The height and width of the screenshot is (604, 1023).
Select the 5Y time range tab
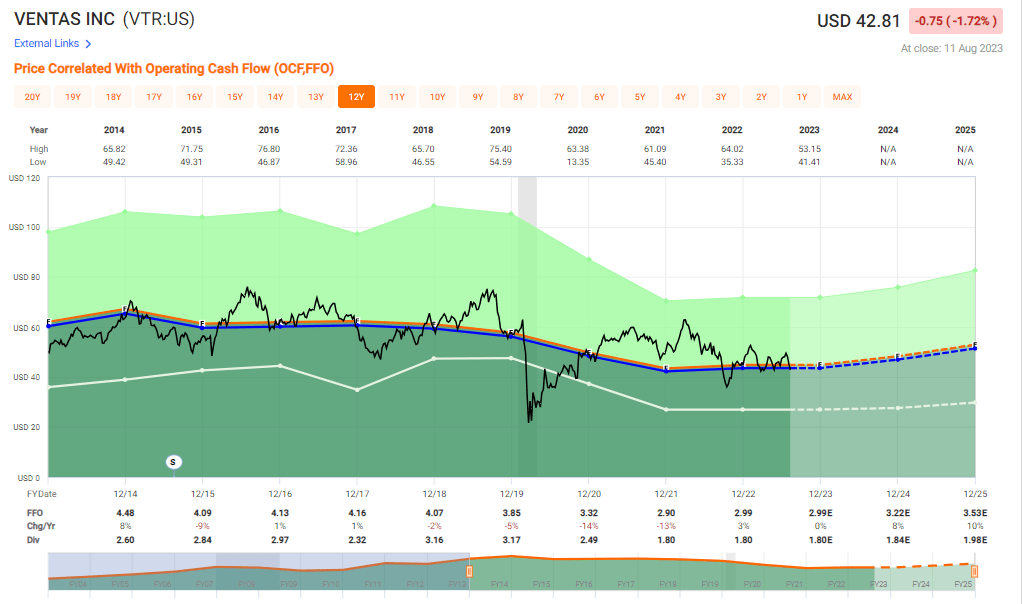(639, 97)
